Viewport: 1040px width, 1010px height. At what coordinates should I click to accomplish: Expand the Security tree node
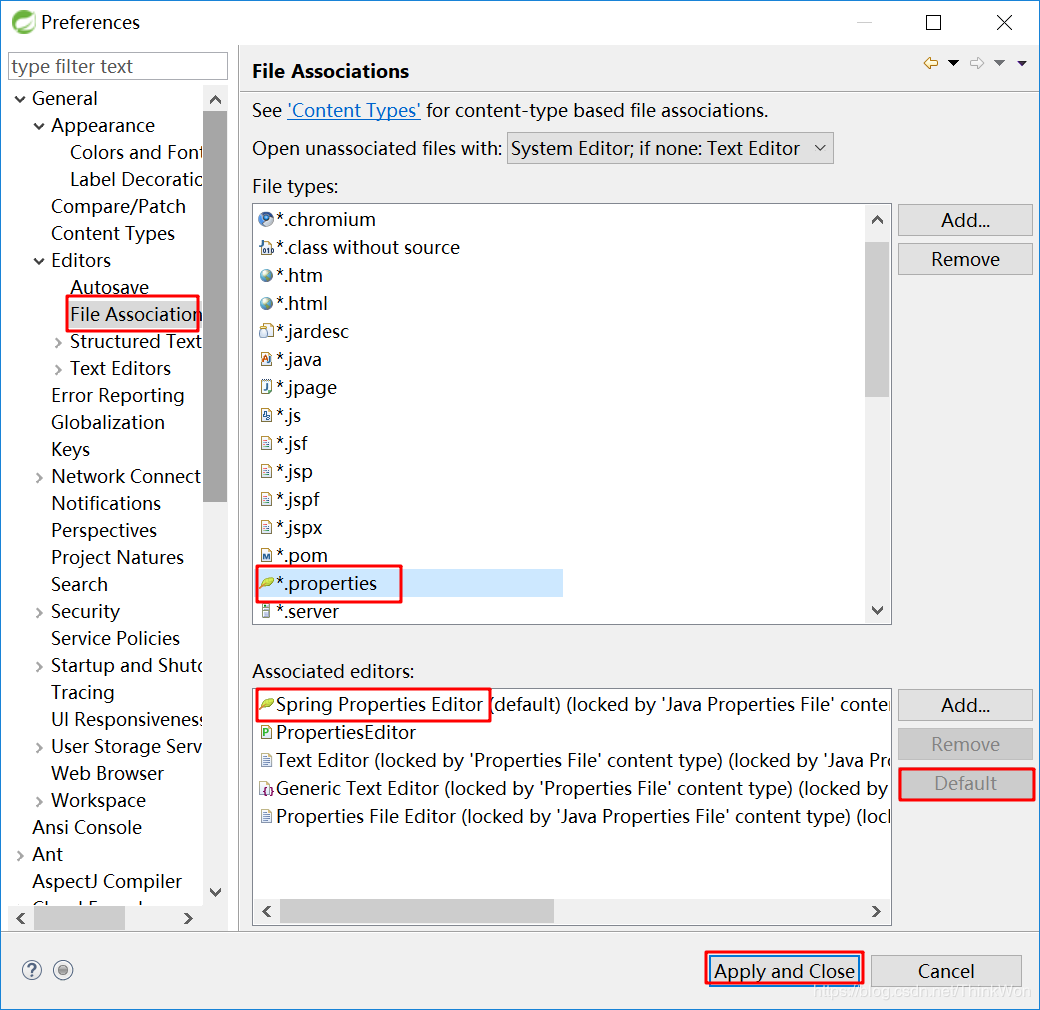tap(39, 612)
